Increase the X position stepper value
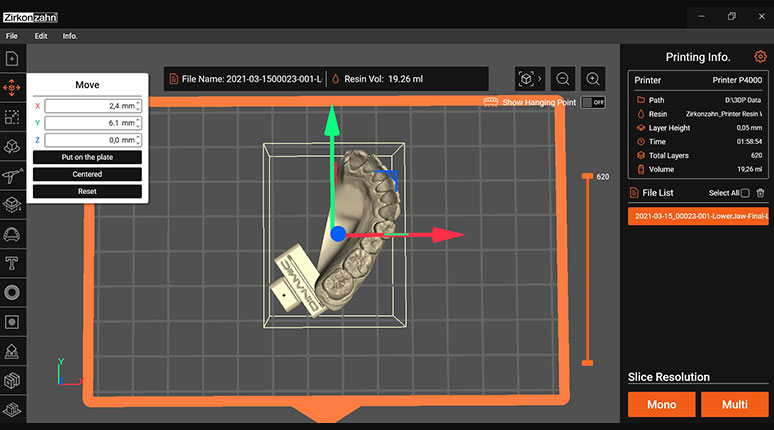The width and height of the screenshot is (774, 430). [138, 103]
